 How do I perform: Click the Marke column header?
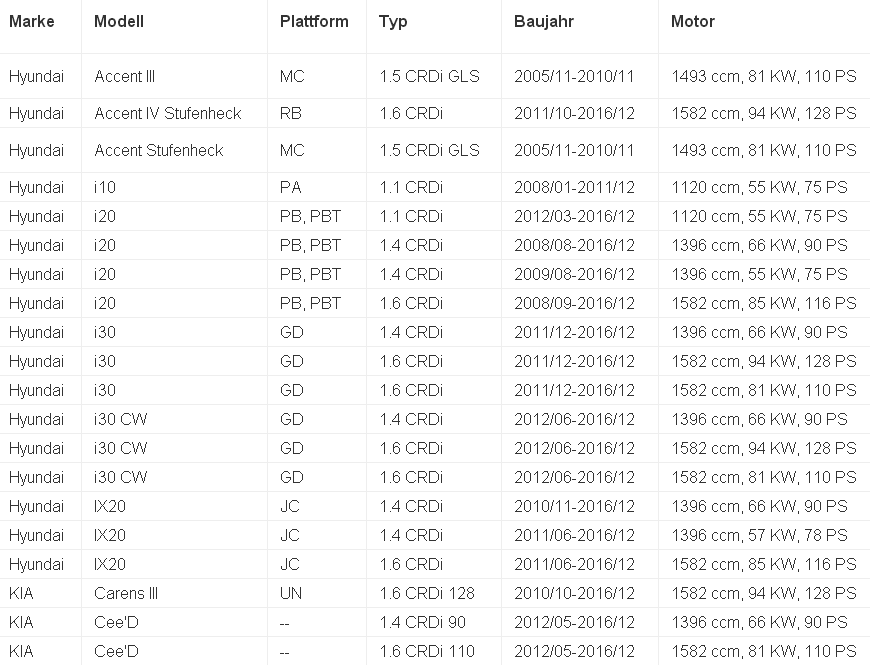pyautogui.click(x=31, y=21)
